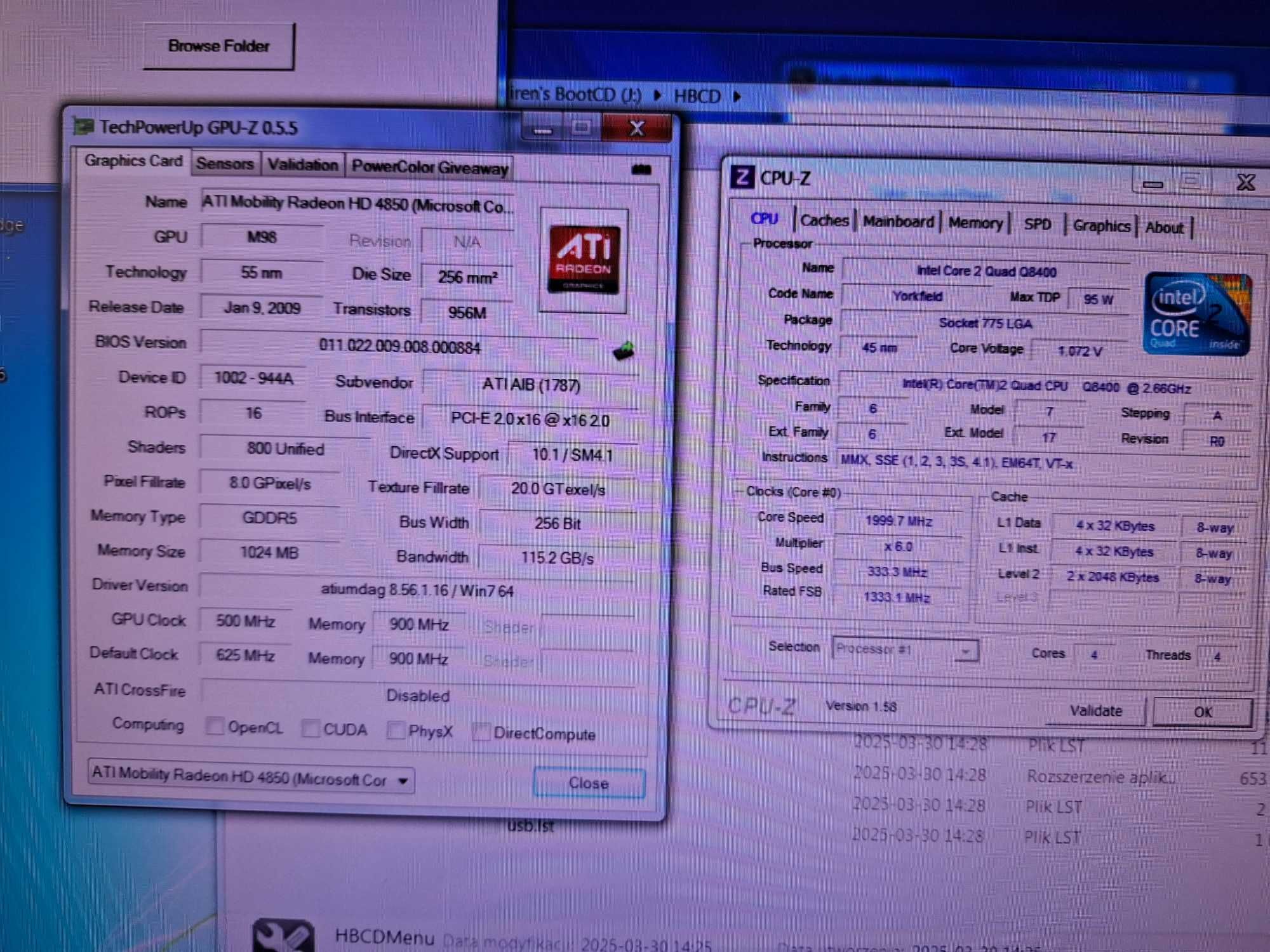Click the Code Name Yorkfield value
This screenshot has width=1270, height=952.
pos(917,296)
